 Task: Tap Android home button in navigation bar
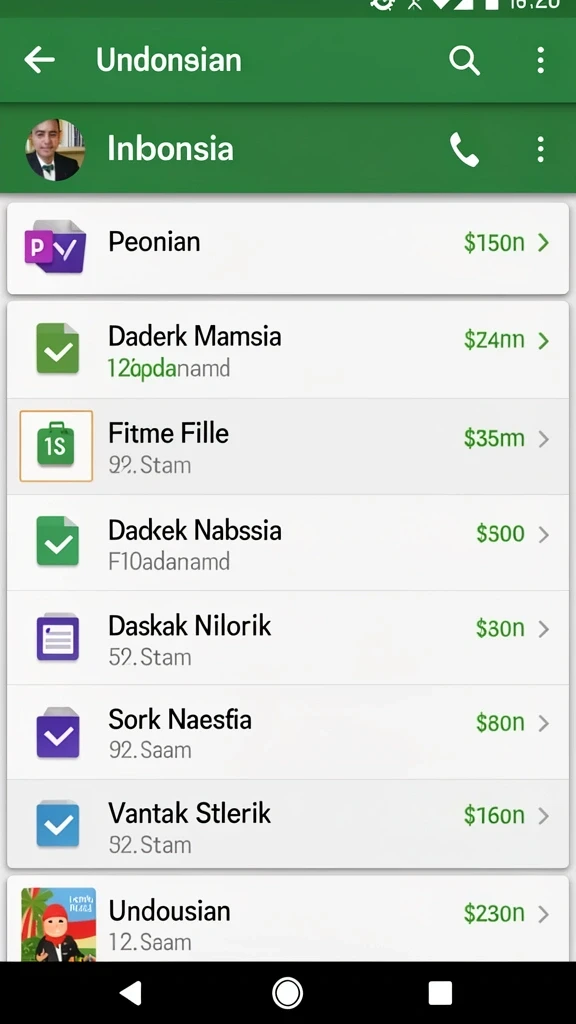point(287,993)
